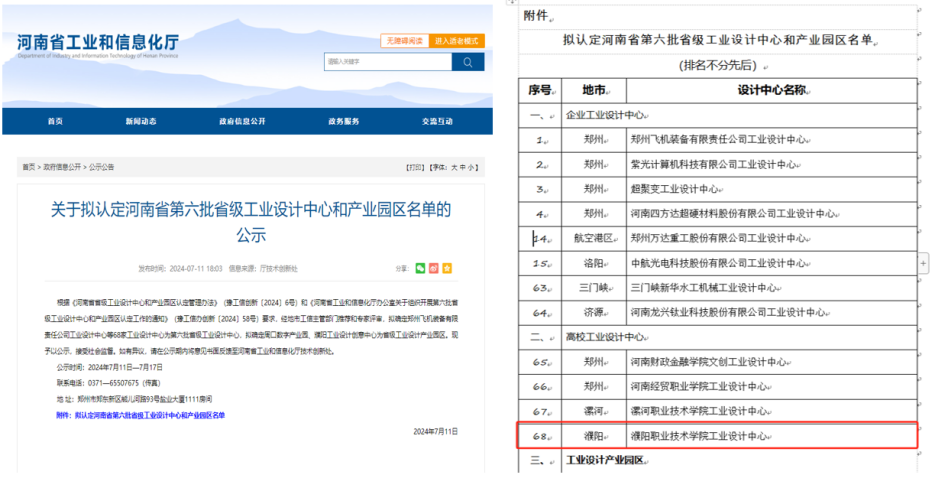Click the 河南省工业和信息化厅 site logo
This screenshot has height=501, width=932.
coord(97,45)
